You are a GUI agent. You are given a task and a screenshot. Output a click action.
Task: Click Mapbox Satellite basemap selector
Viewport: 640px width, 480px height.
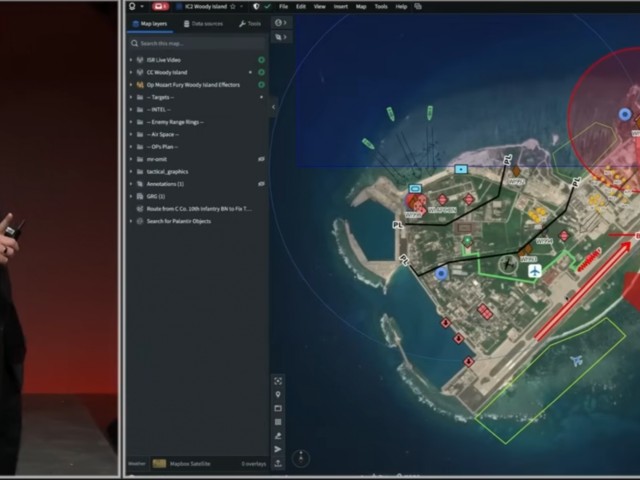182,464
